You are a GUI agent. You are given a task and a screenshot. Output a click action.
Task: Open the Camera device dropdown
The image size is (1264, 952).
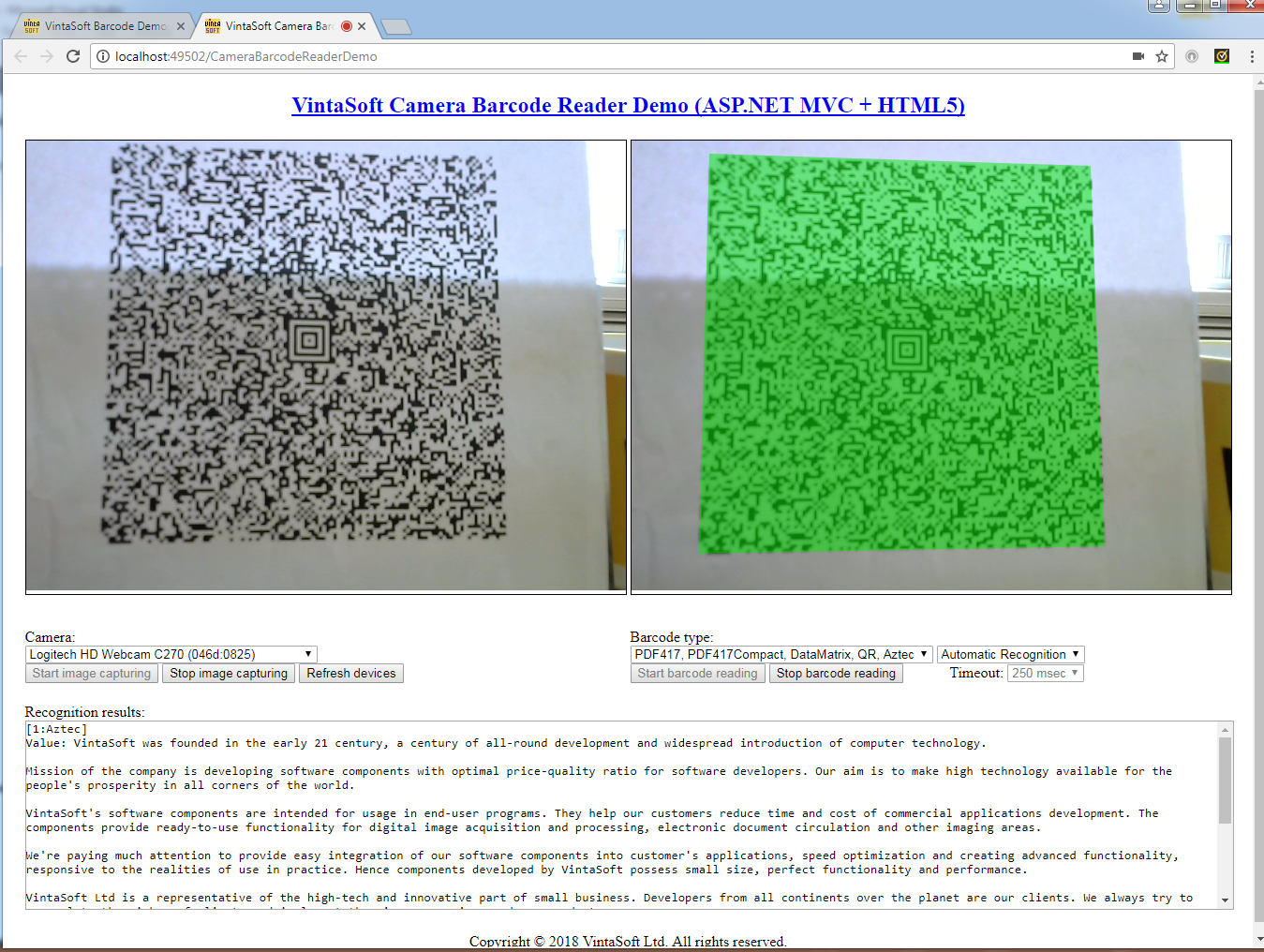click(171, 654)
